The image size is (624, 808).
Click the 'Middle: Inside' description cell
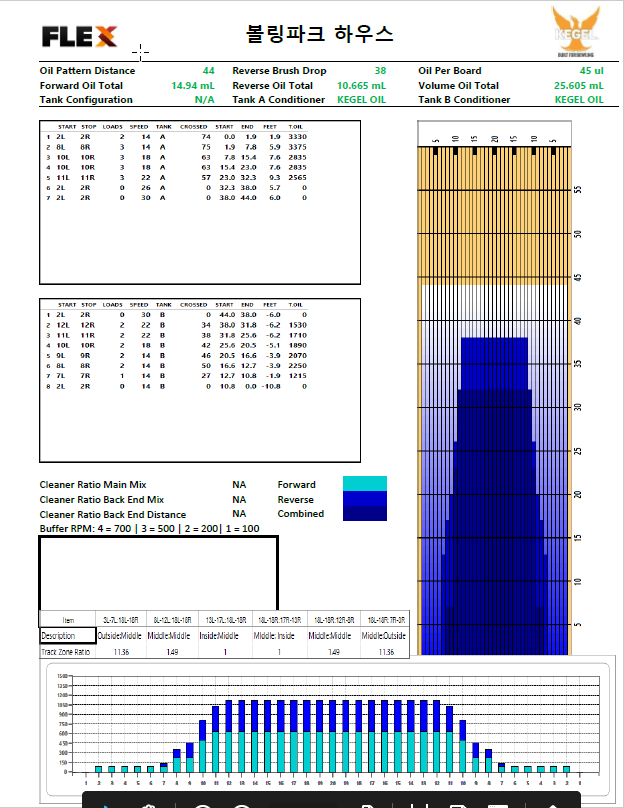click(274, 635)
